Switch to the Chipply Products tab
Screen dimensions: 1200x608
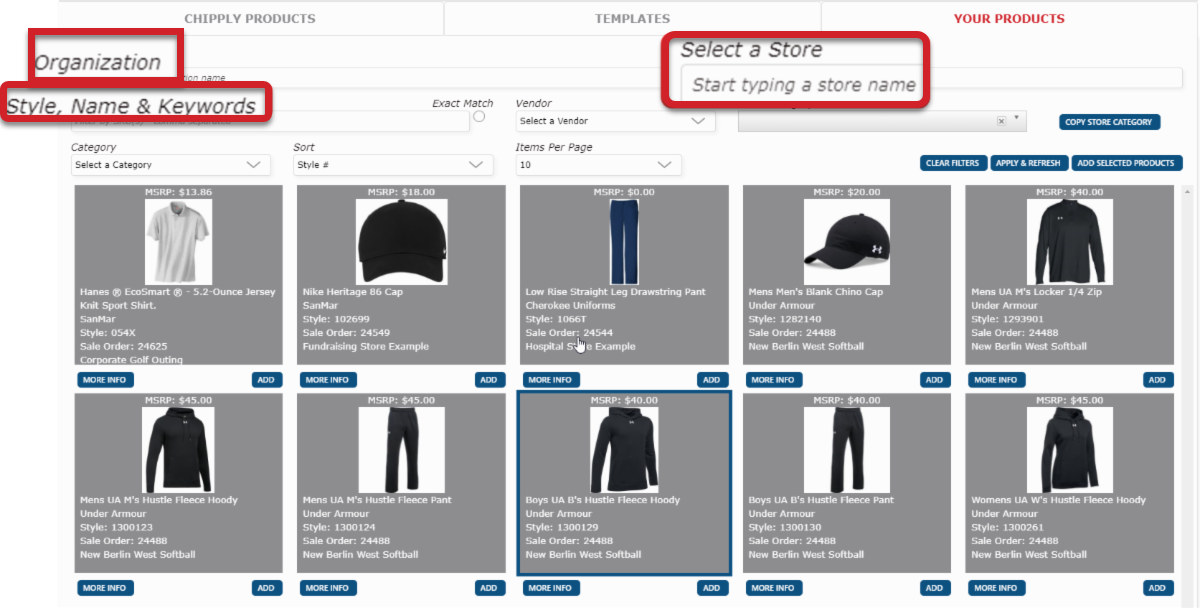coord(250,18)
